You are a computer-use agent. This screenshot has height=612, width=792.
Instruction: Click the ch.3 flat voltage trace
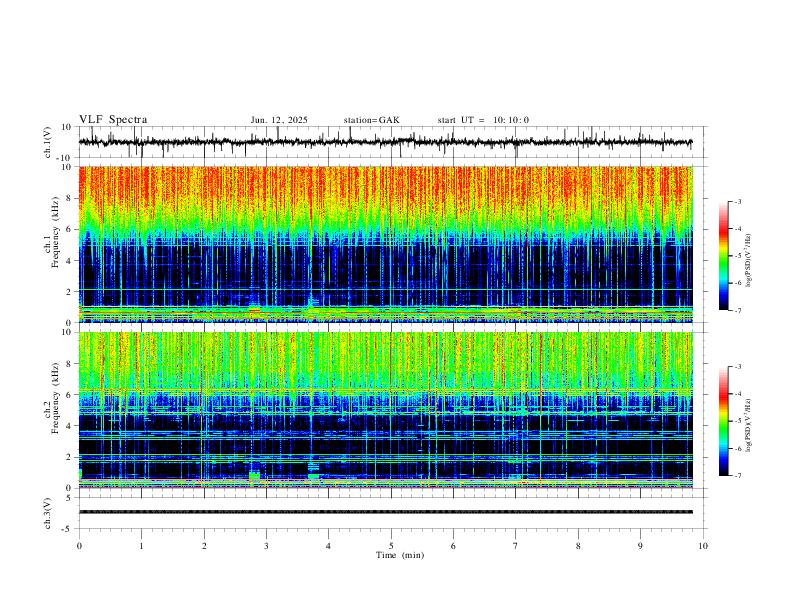(386, 512)
